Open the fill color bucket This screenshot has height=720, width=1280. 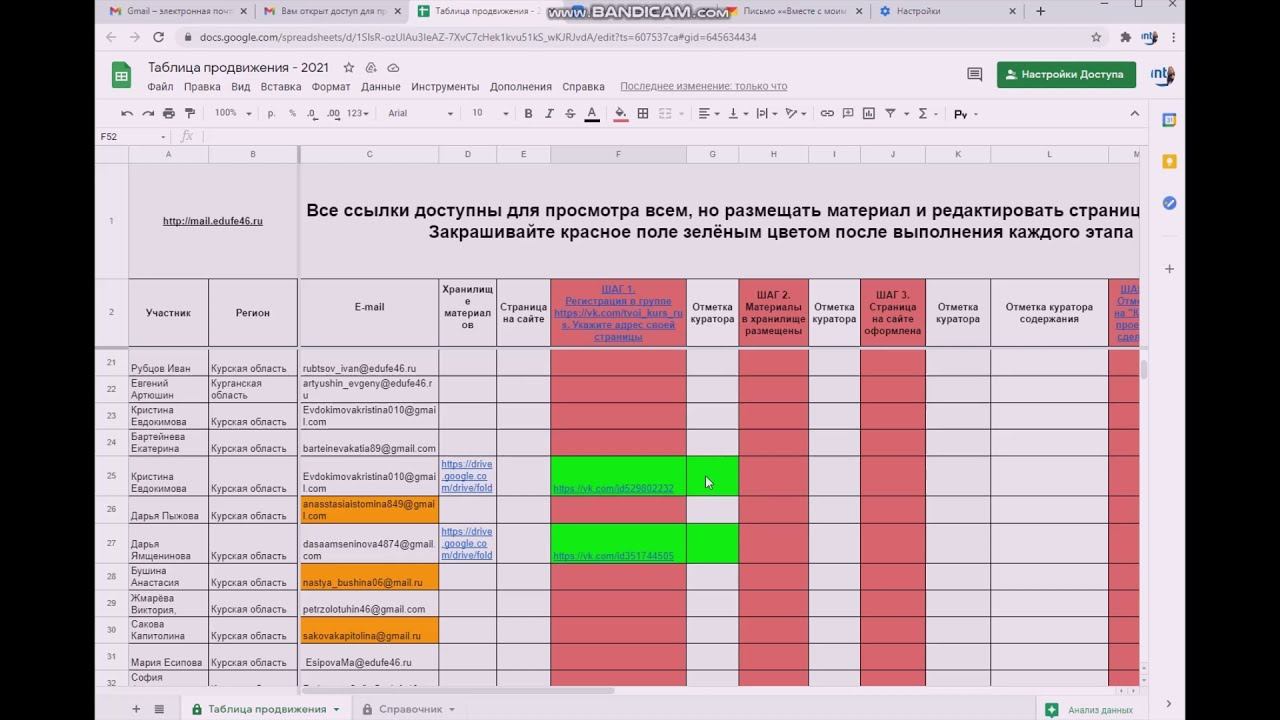pyautogui.click(x=621, y=114)
